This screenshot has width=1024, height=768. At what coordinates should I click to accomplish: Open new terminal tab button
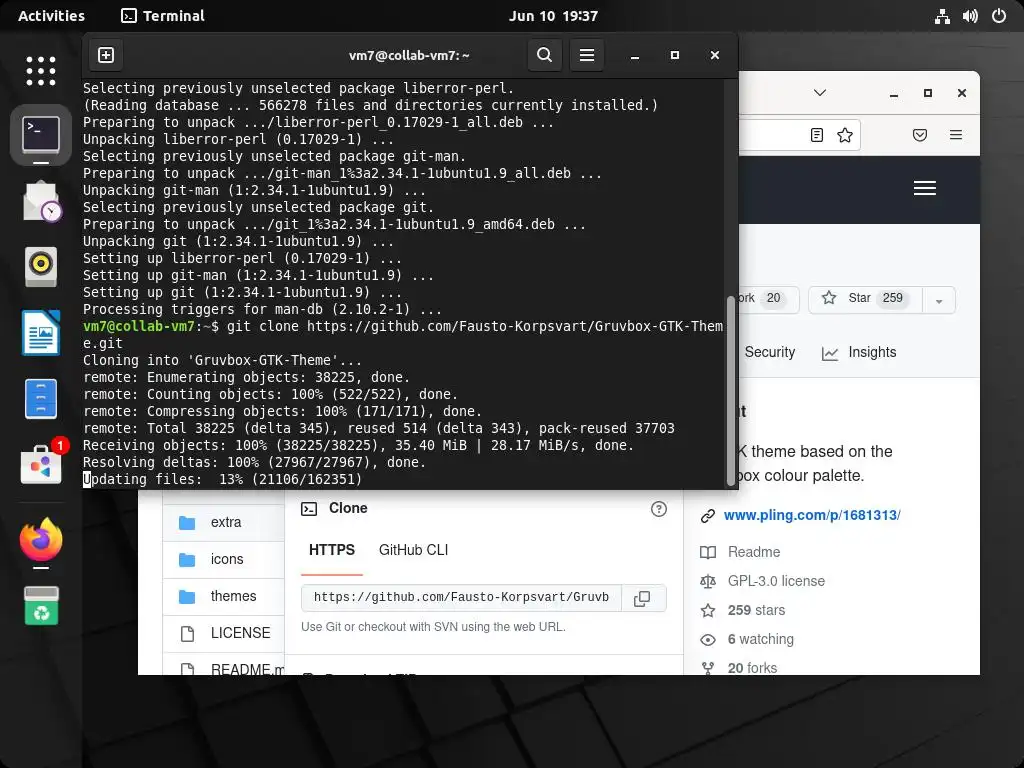(x=106, y=55)
